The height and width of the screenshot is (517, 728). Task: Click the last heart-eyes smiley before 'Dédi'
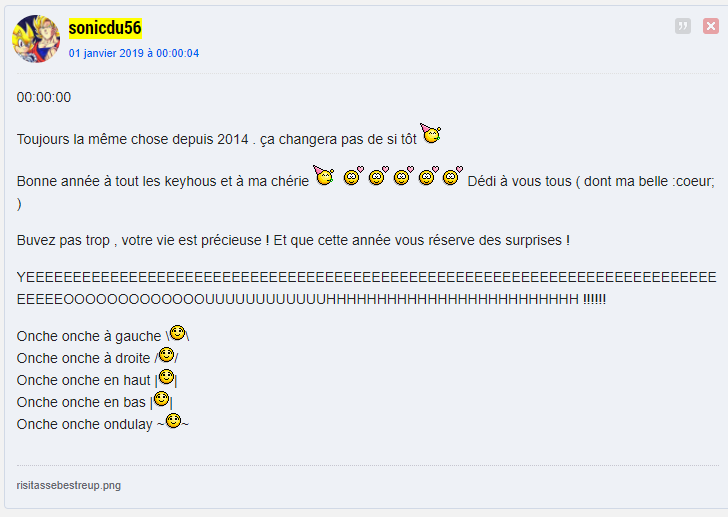[453, 176]
